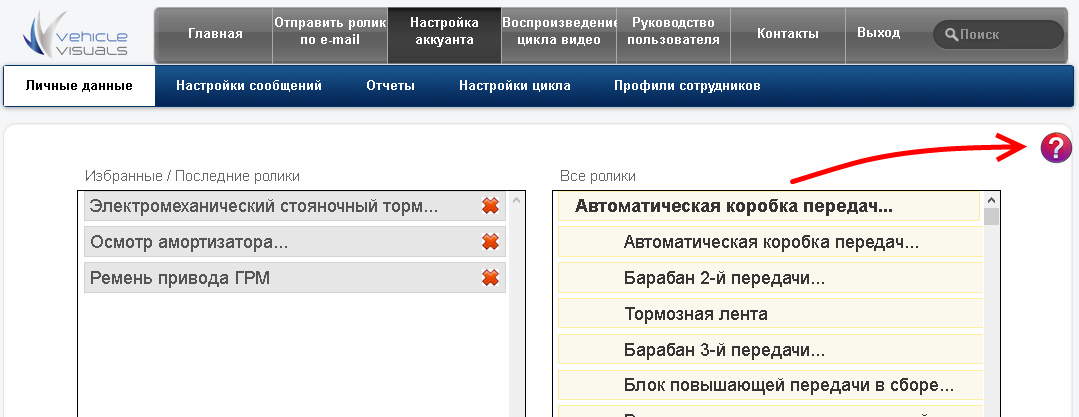Select Блок повышающей передачи в сборе... clip

[x=770, y=386]
